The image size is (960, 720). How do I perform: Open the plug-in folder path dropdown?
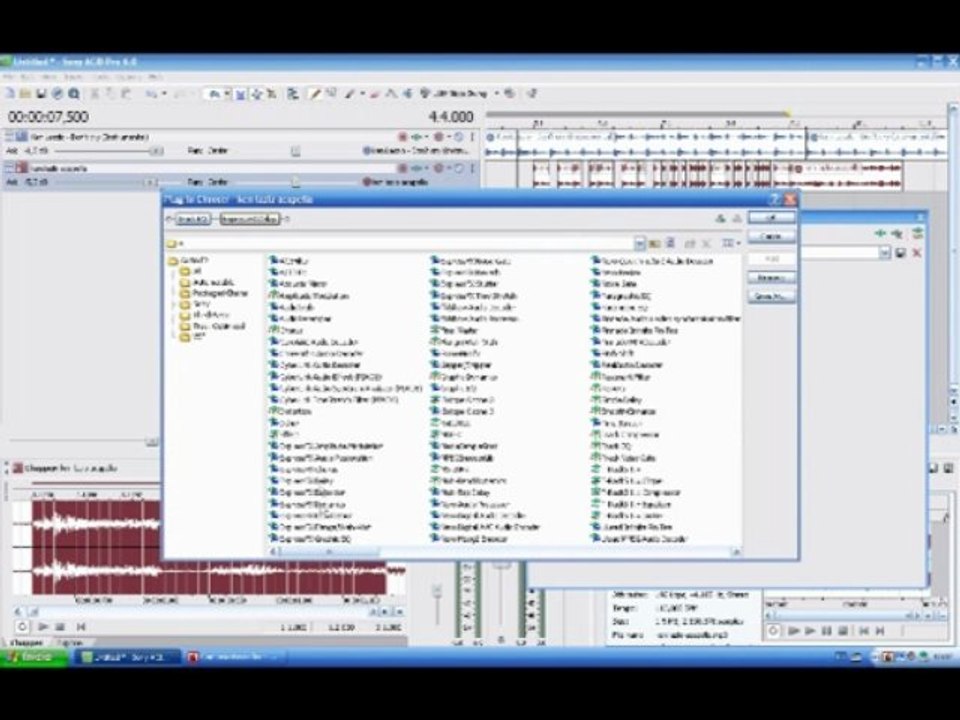[639, 244]
